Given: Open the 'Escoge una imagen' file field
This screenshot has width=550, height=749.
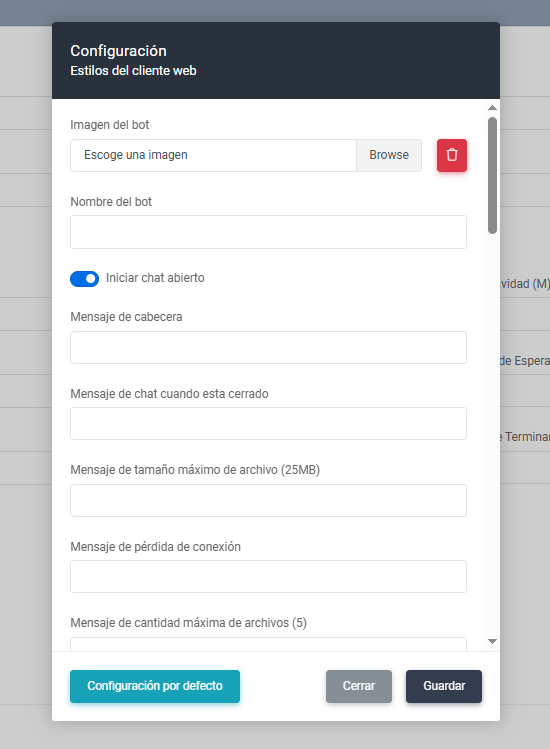Looking at the screenshot, I should [x=214, y=155].
